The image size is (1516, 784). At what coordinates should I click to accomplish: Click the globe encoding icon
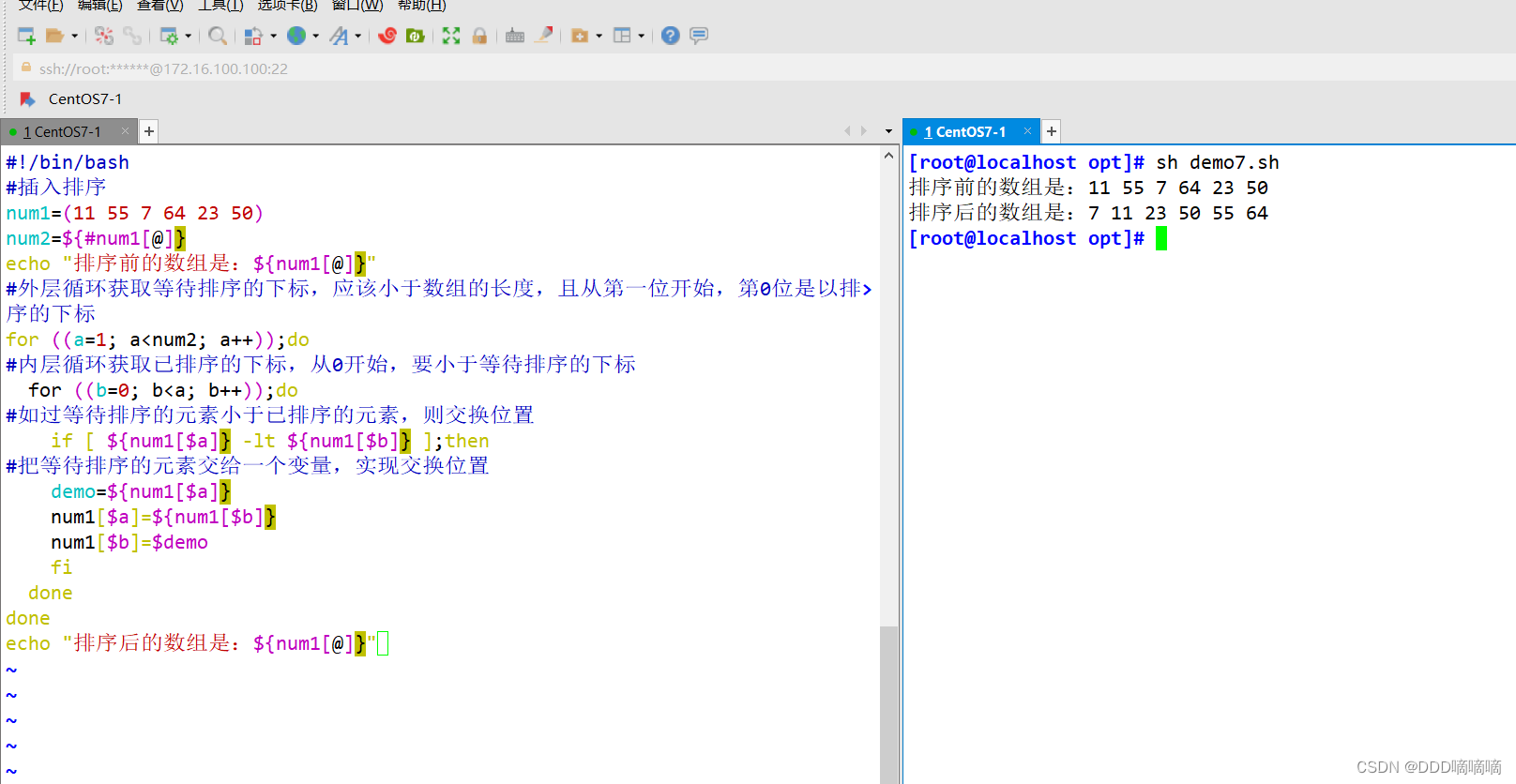click(296, 36)
